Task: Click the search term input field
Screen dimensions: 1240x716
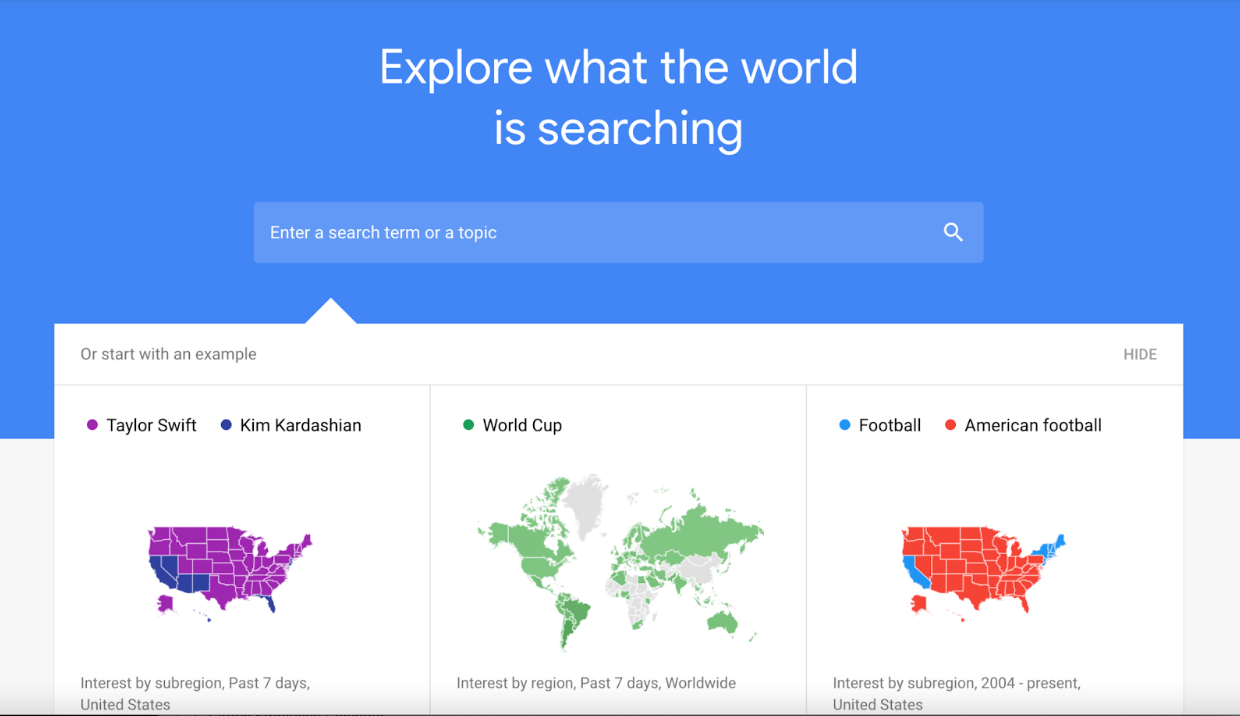Action: click(x=560, y=231)
